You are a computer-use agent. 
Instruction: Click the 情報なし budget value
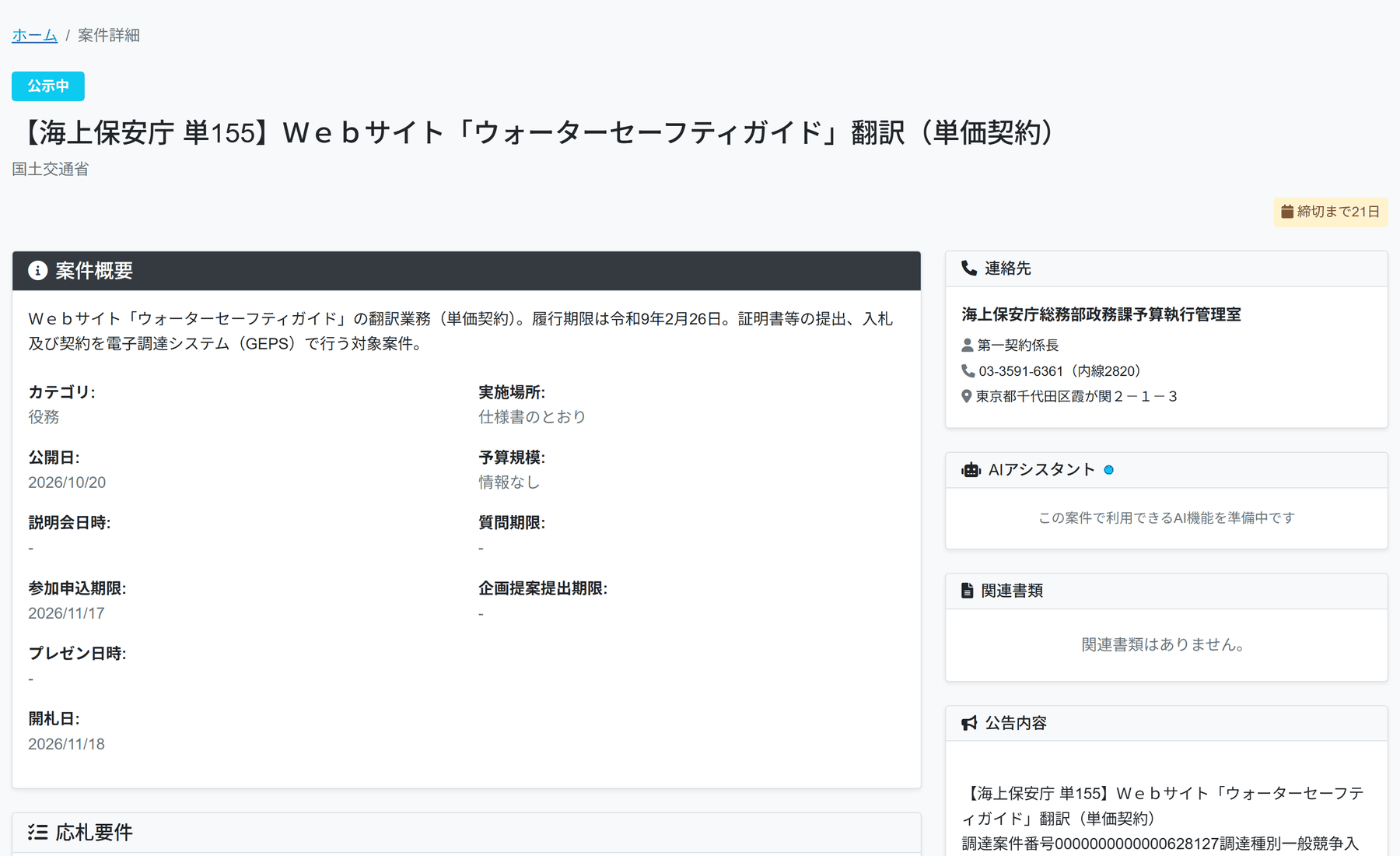(x=509, y=482)
